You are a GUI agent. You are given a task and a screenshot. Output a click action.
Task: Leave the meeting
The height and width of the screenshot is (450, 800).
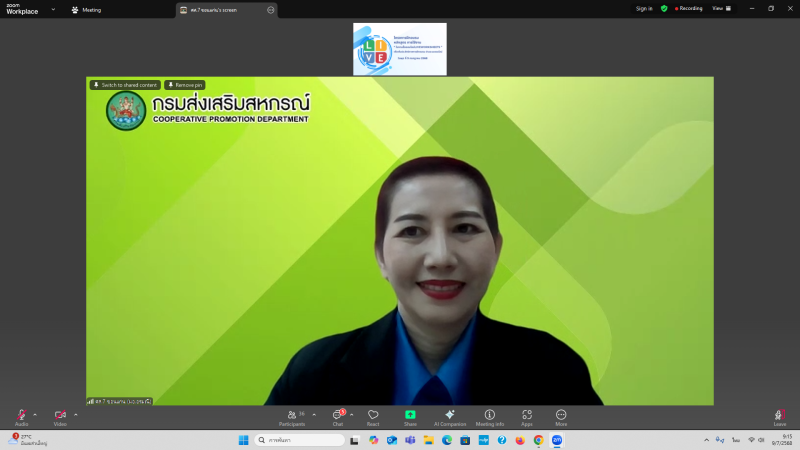pyautogui.click(x=779, y=416)
